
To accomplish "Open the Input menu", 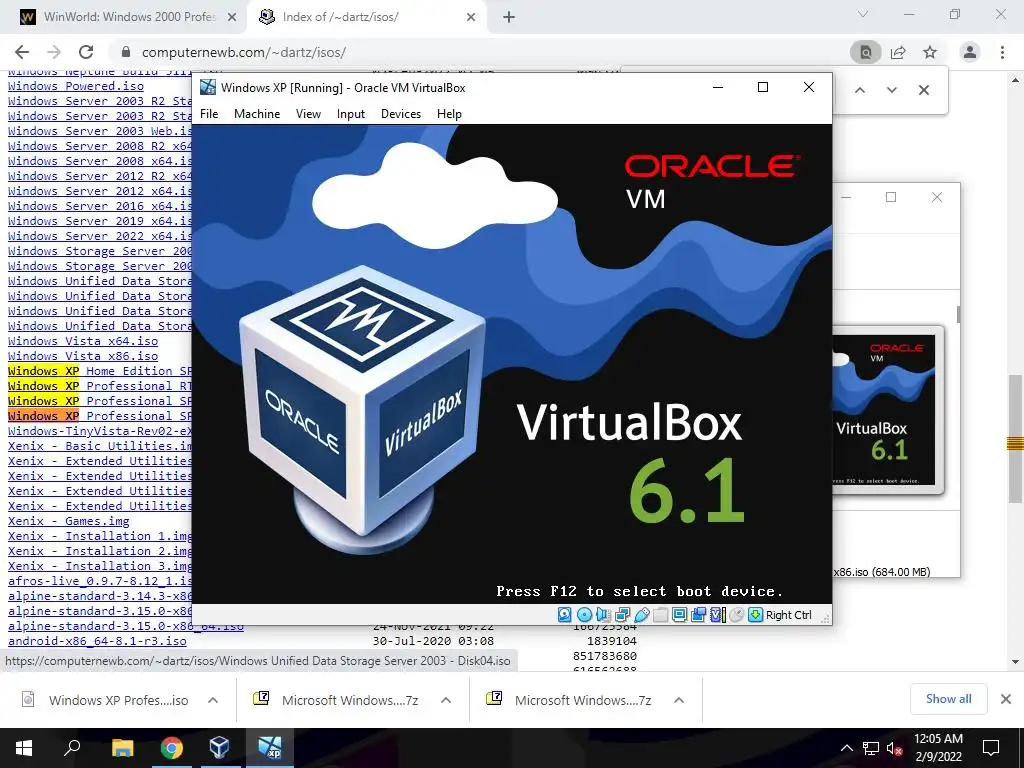I will (351, 114).
